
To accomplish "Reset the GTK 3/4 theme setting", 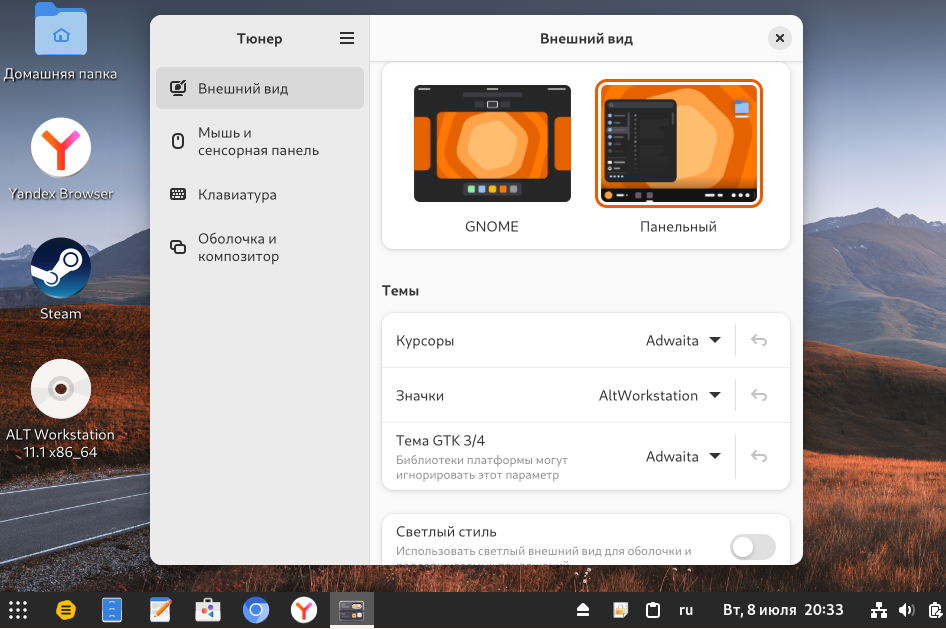I will click(759, 457).
